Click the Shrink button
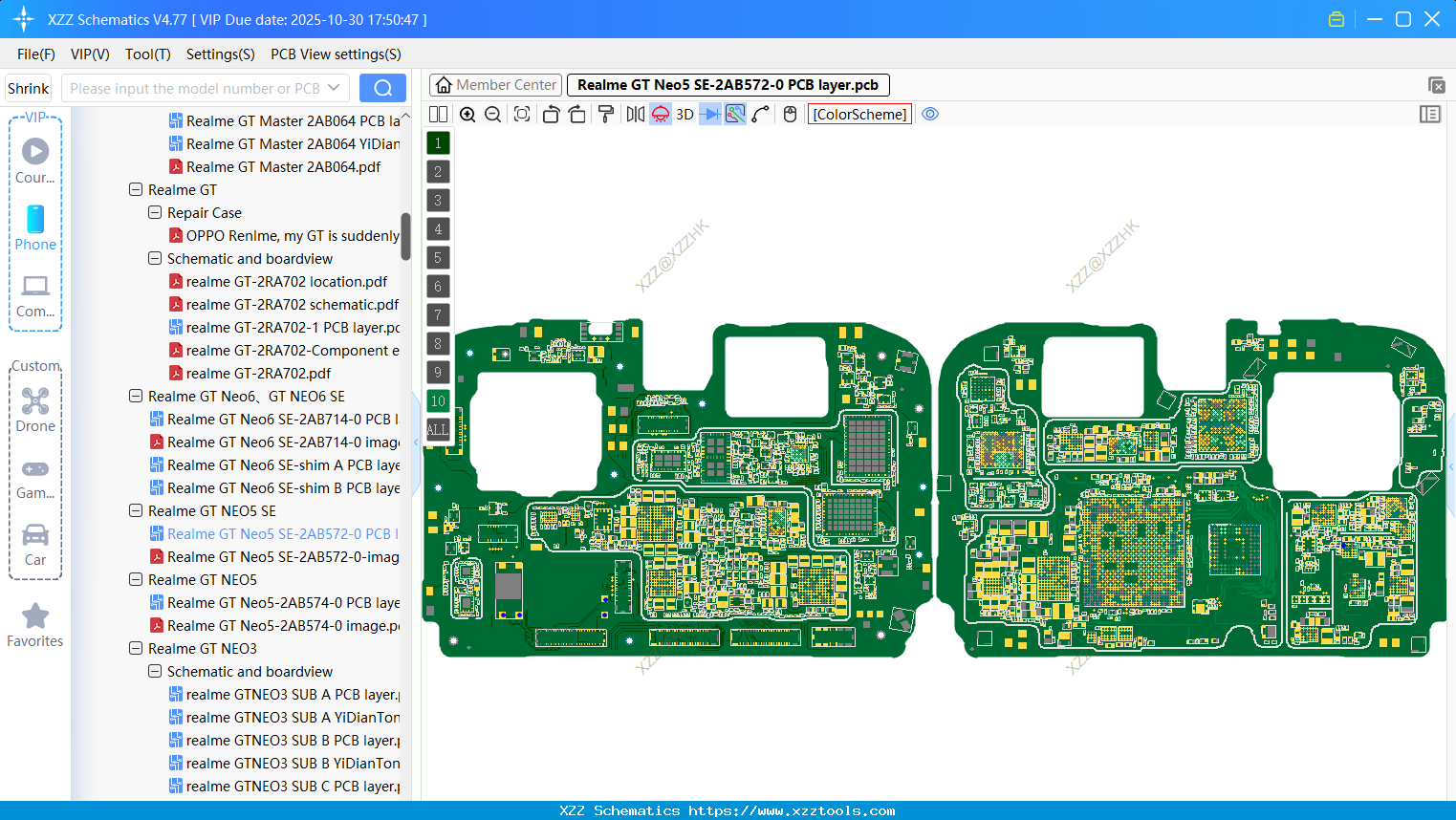Viewport: 1456px width, 820px height. pyautogui.click(x=28, y=87)
